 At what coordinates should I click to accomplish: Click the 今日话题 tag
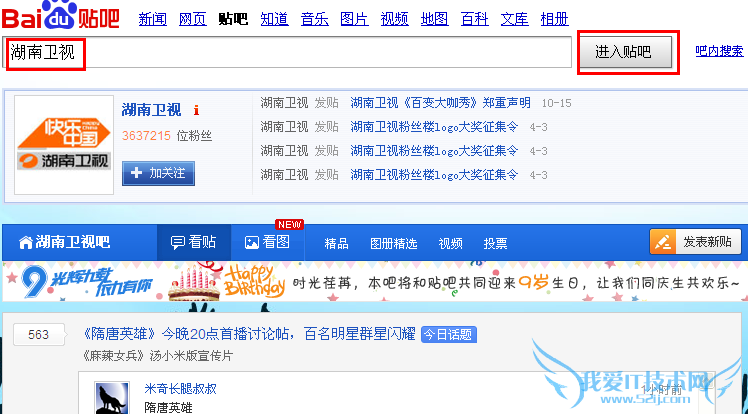448,334
